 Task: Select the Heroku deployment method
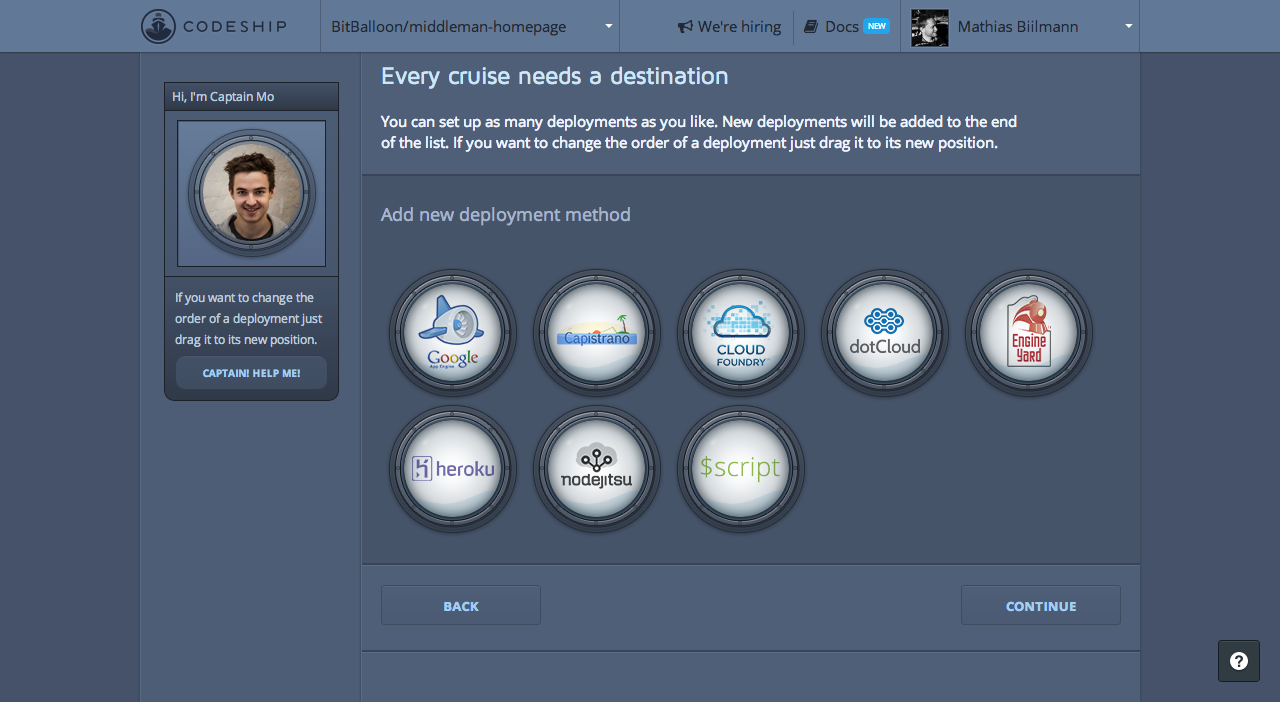coord(453,469)
